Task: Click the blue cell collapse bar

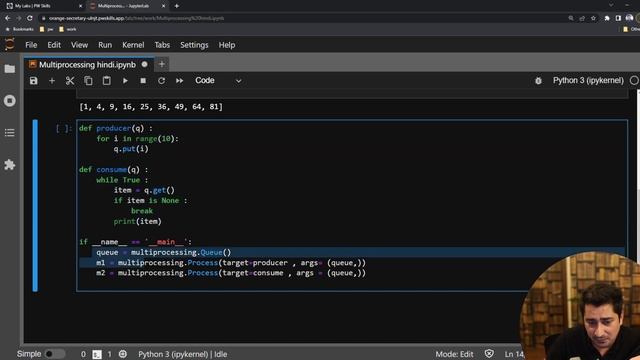Action: pos(35,205)
